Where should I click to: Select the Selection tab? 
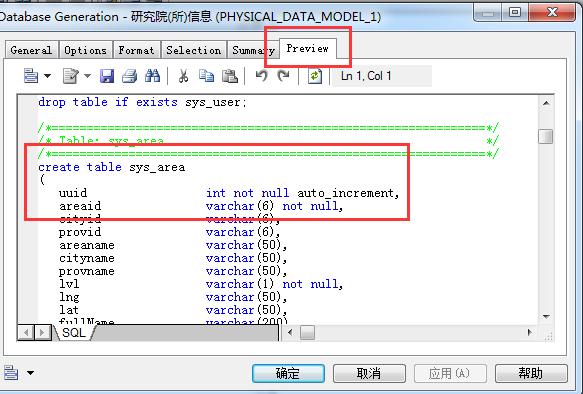[x=194, y=50]
